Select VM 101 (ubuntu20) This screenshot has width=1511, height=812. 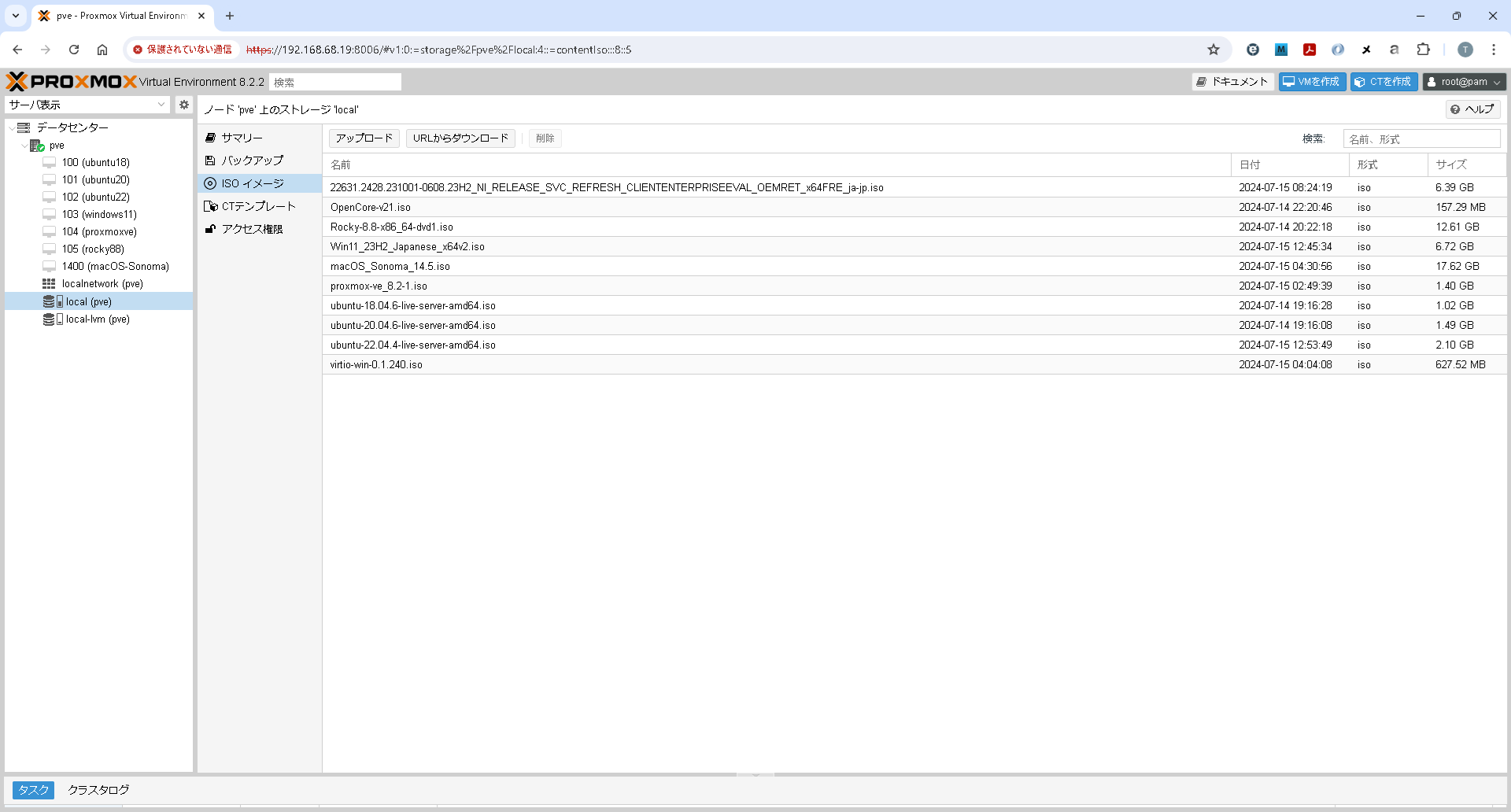pos(98,180)
